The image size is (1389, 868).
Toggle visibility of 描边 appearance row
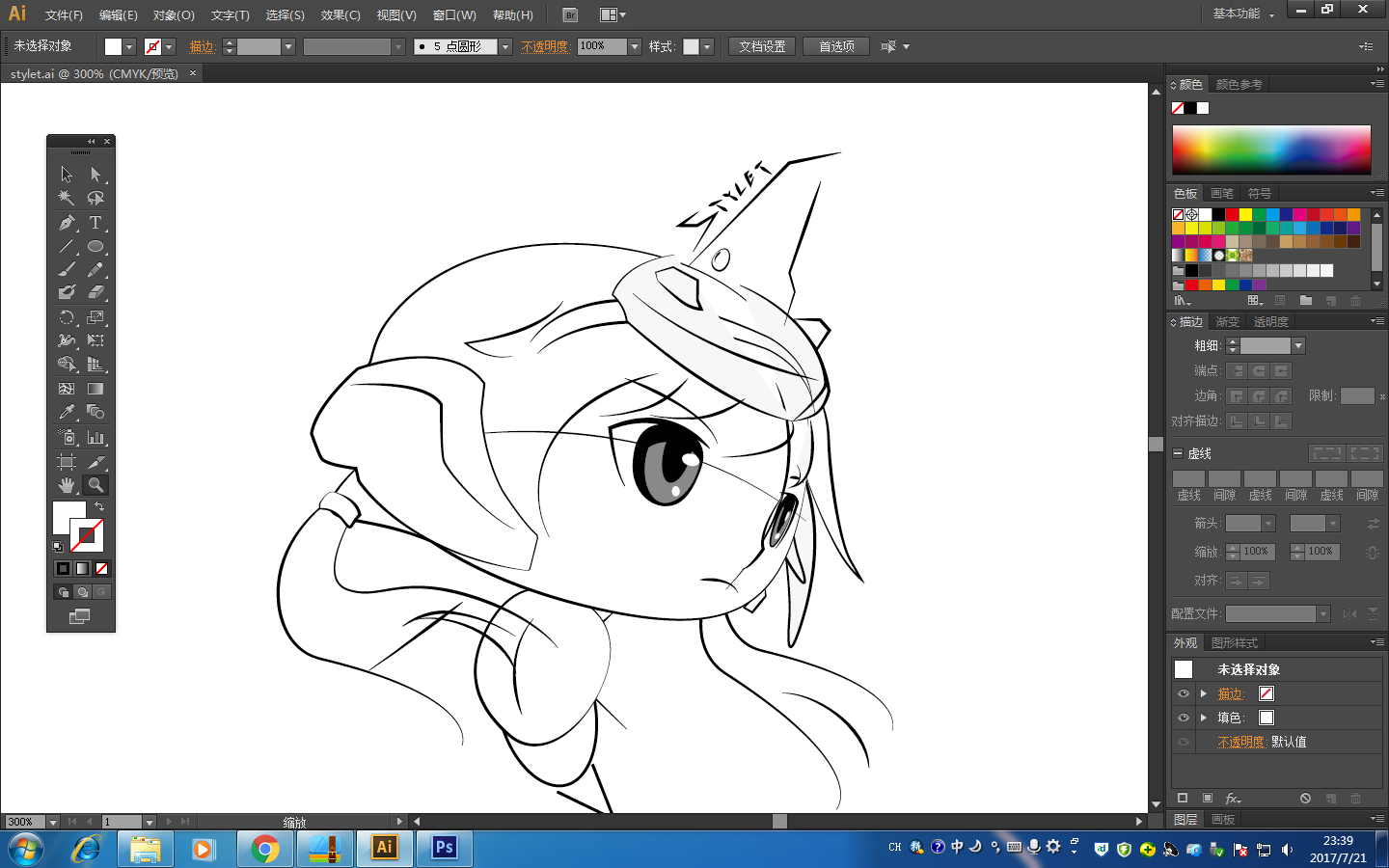[x=1184, y=693]
